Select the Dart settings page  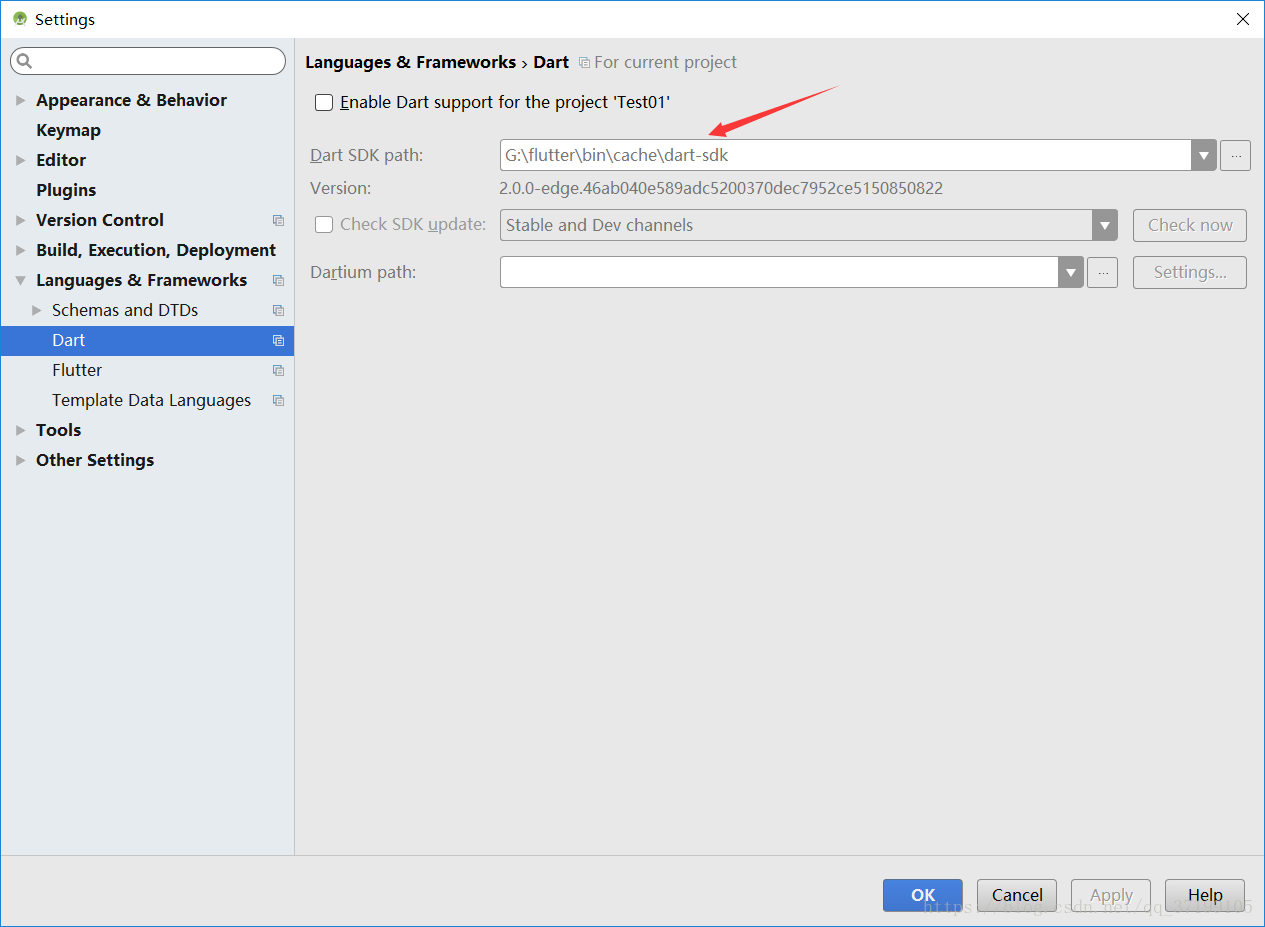pyautogui.click(x=147, y=340)
